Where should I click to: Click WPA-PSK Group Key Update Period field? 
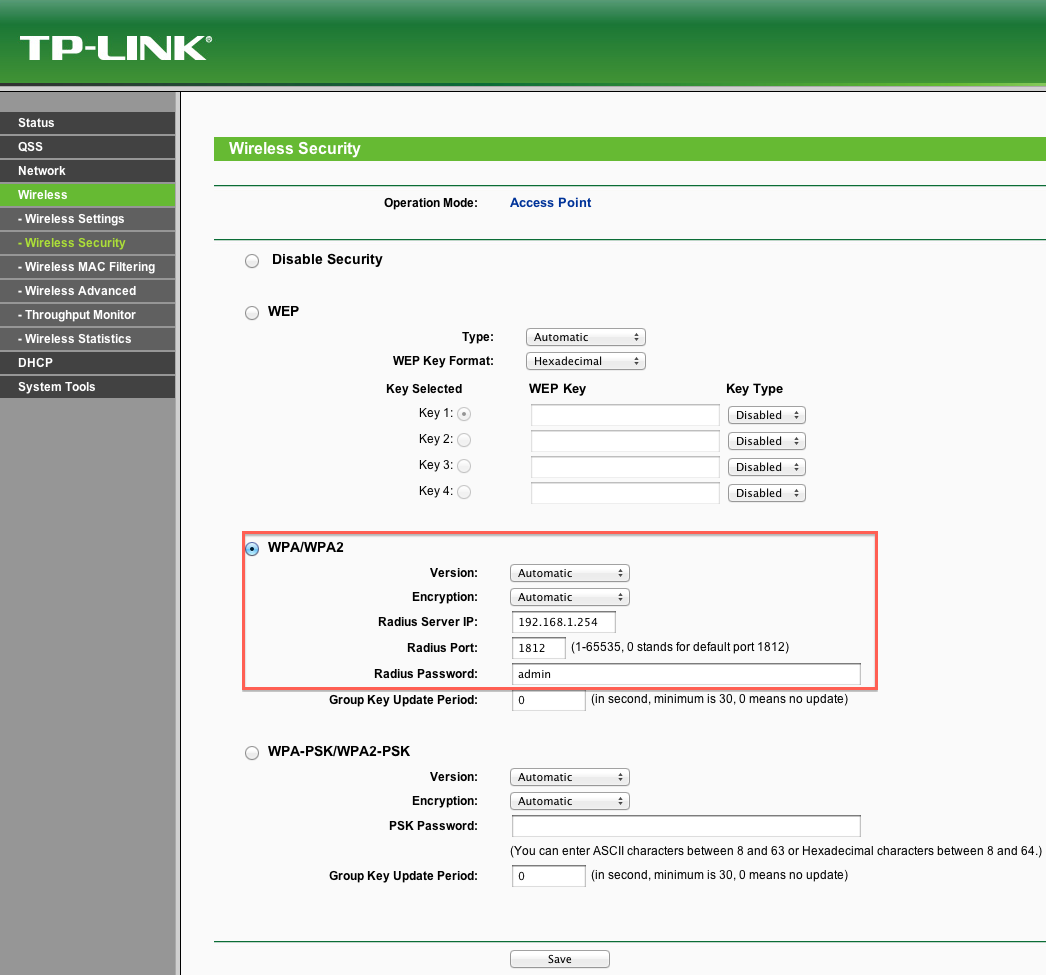coord(548,876)
